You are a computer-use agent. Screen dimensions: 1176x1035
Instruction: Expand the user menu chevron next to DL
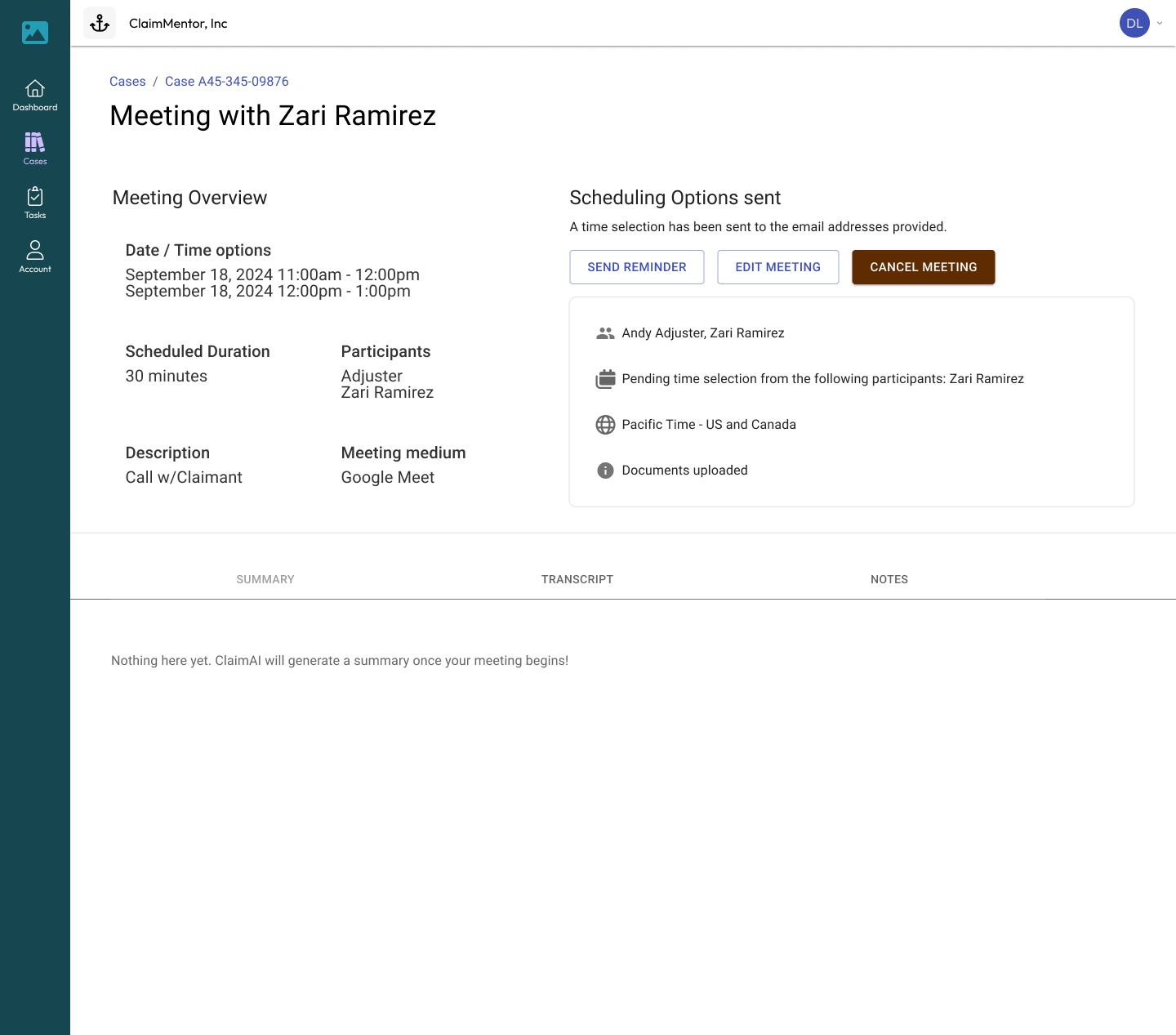pos(1159,23)
